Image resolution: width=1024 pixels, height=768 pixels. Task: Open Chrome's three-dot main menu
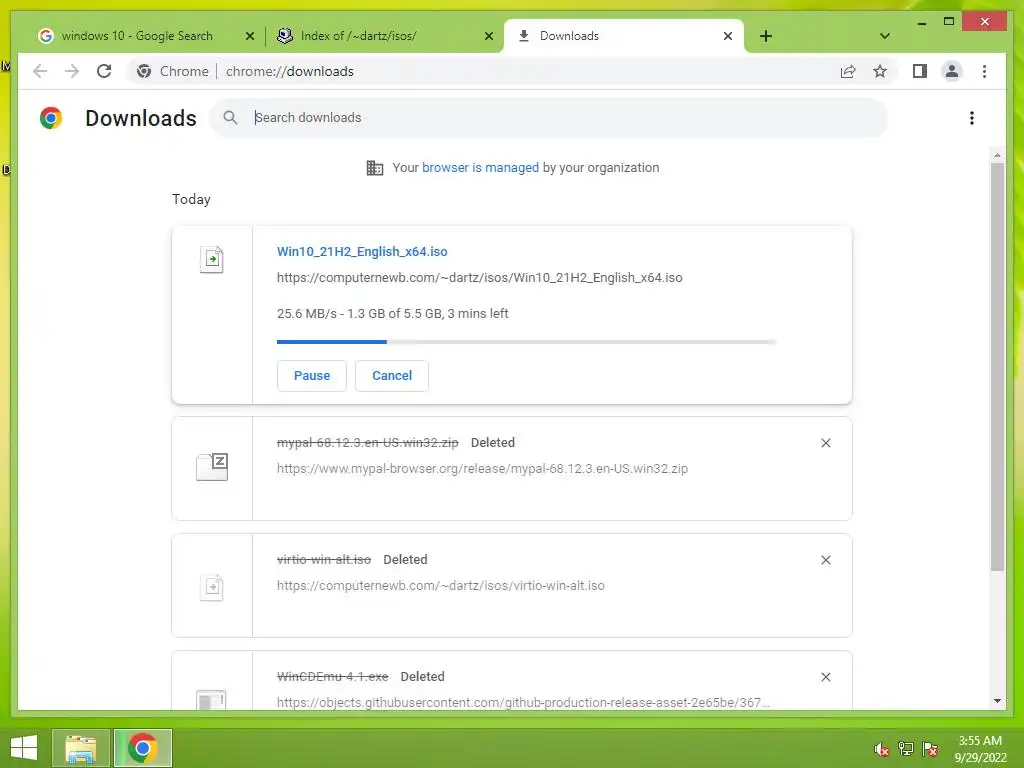coord(984,71)
